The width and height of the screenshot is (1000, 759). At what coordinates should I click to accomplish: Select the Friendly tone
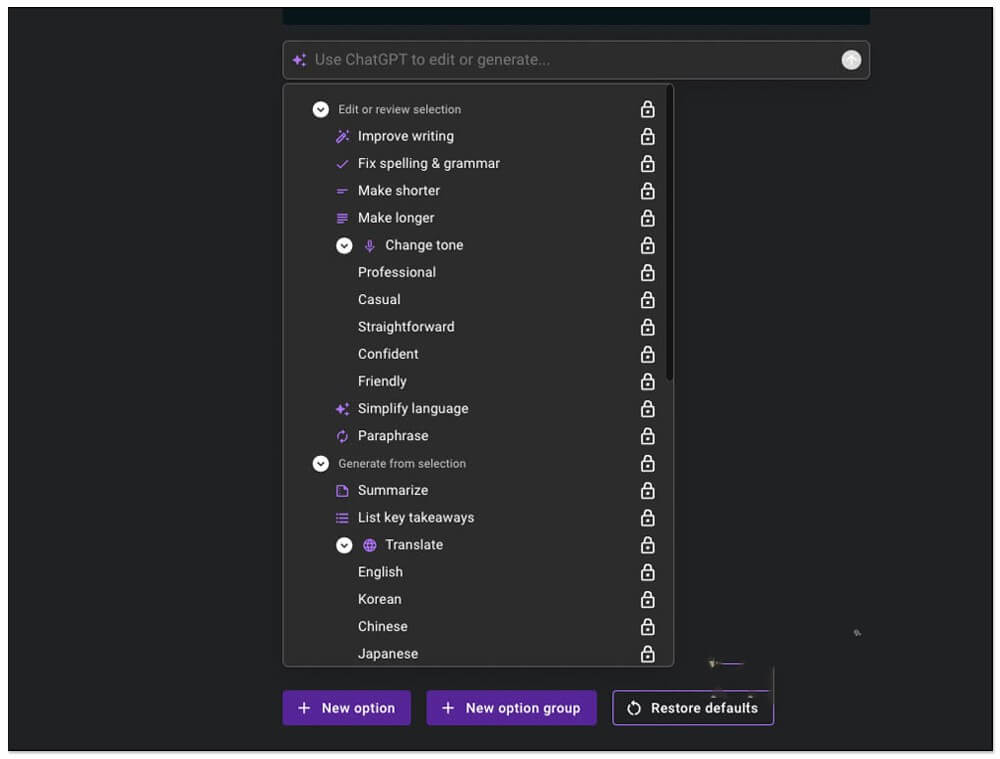382,381
